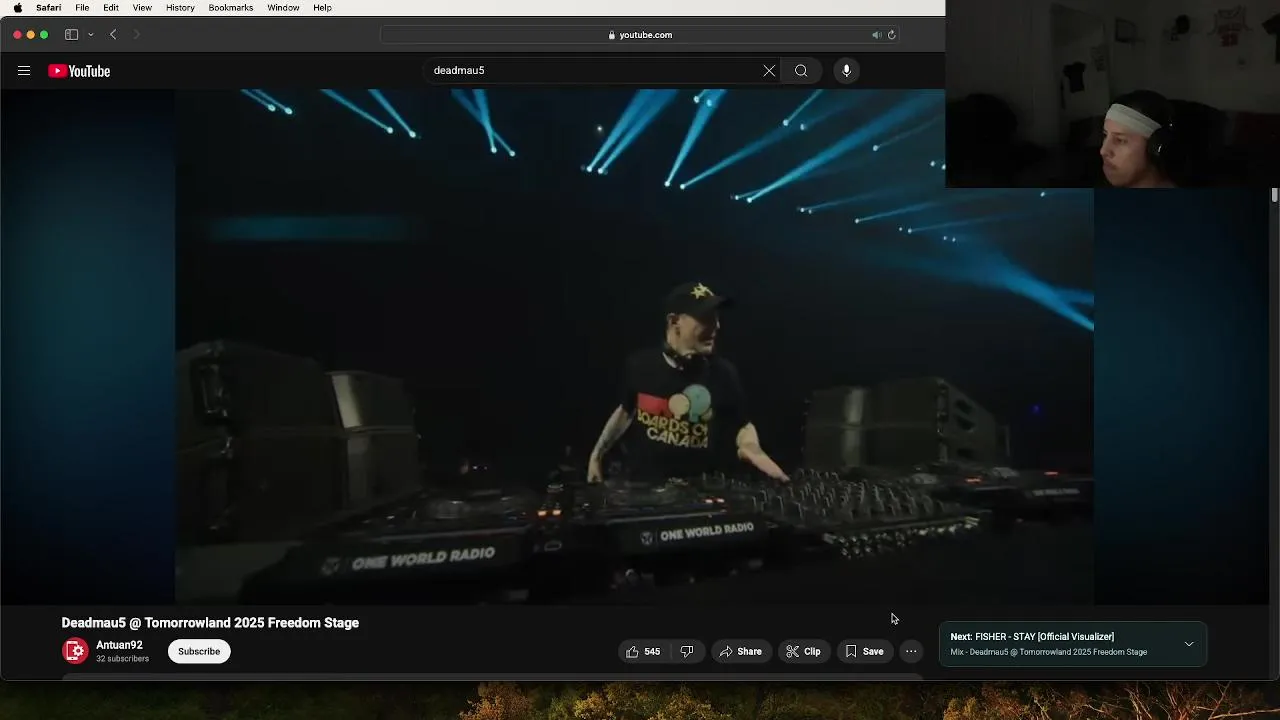Share this video
Image resolution: width=1280 pixels, height=720 pixels.
tap(741, 651)
